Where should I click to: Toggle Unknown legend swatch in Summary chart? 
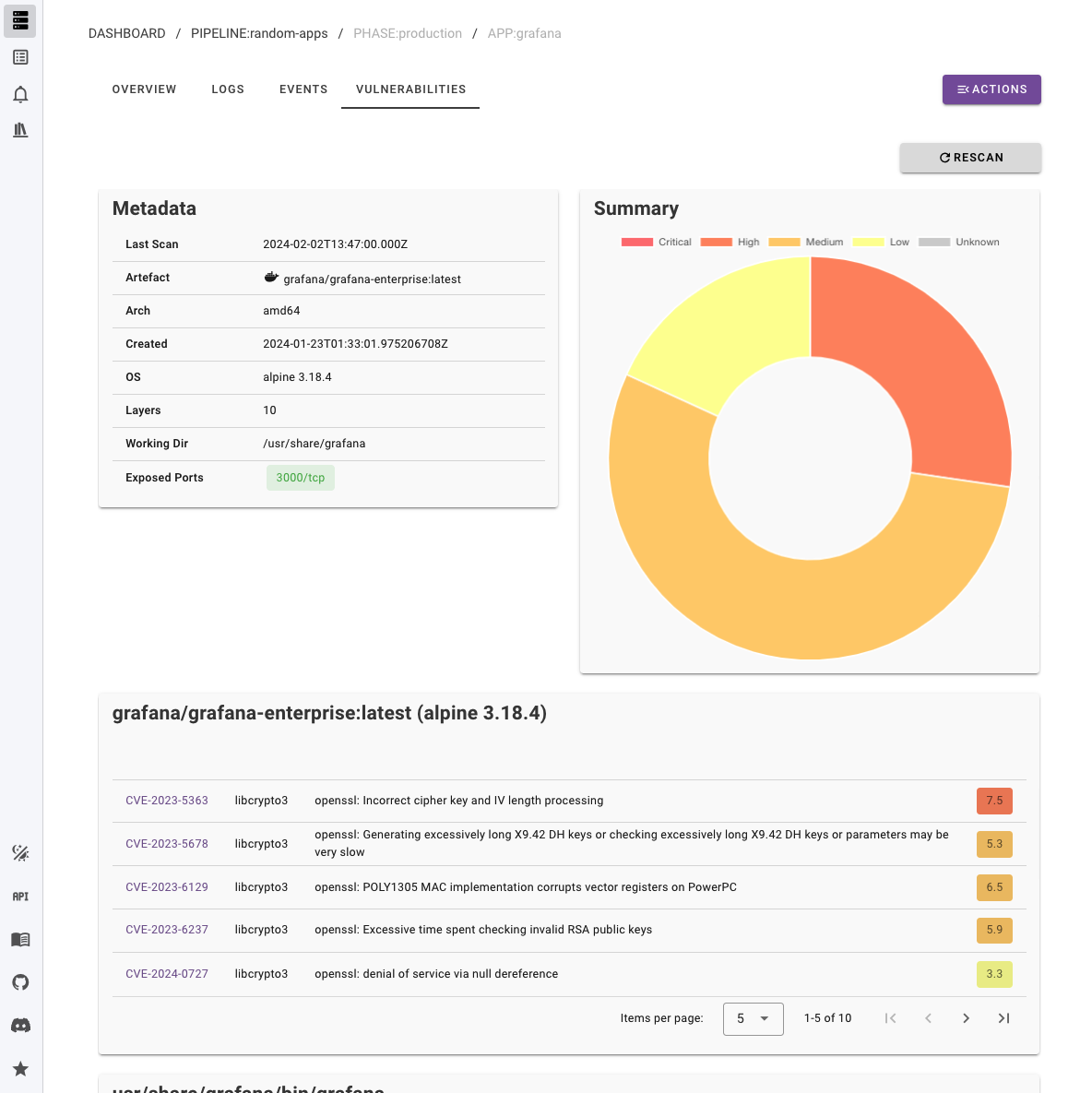934,242
